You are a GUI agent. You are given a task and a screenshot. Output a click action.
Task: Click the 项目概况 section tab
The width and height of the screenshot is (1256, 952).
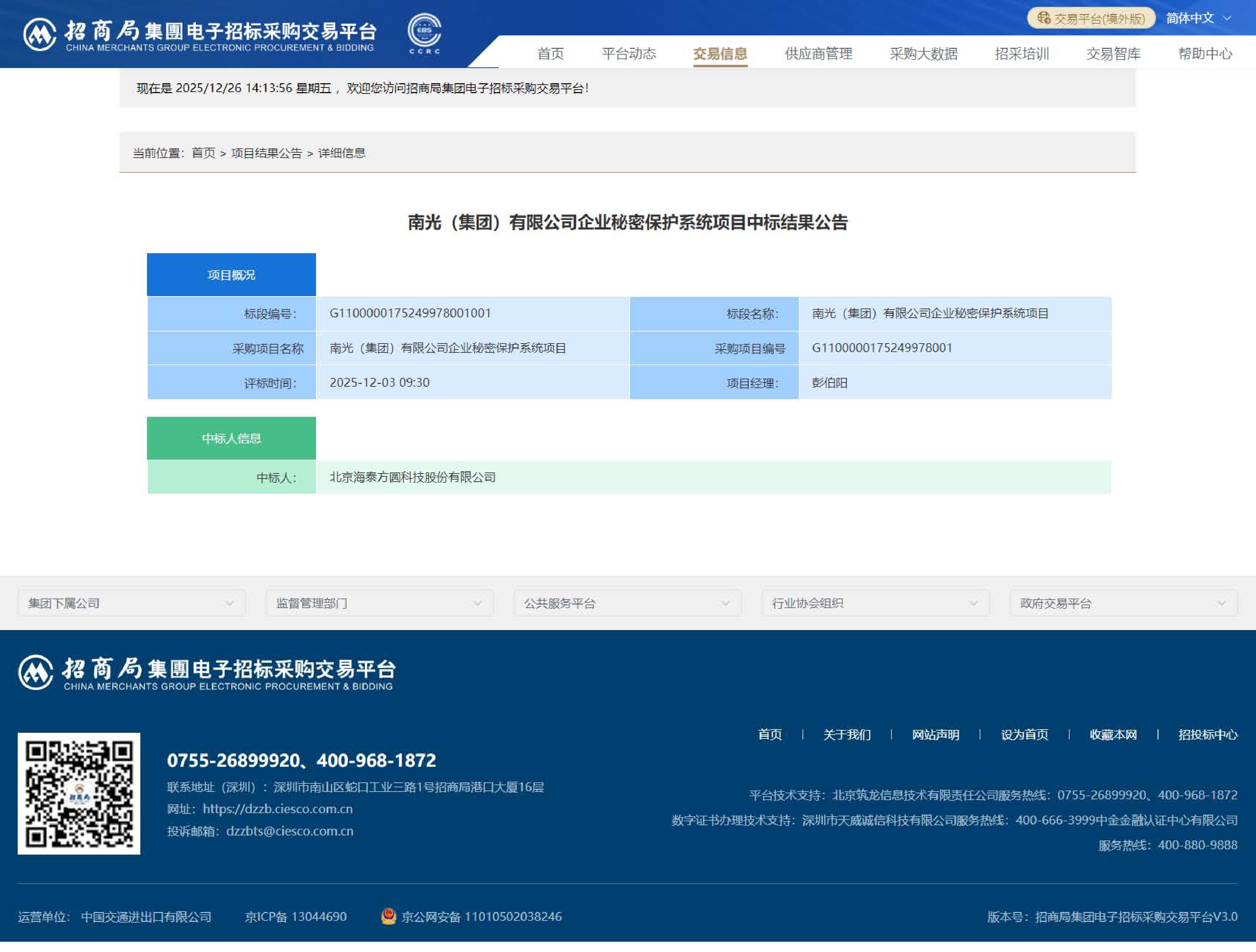231,275
